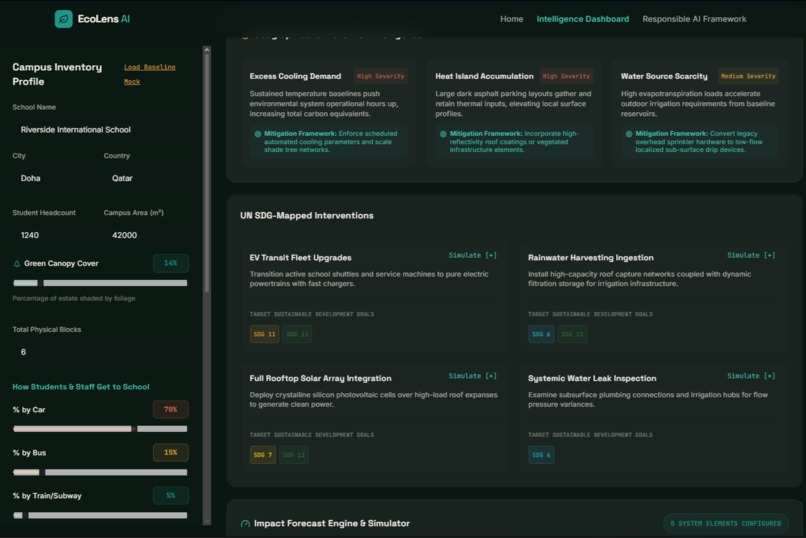This screenshot has width=806, height=538.
Task: Open the Intelligence Dashboard nav item
Action: pos(582,19)
